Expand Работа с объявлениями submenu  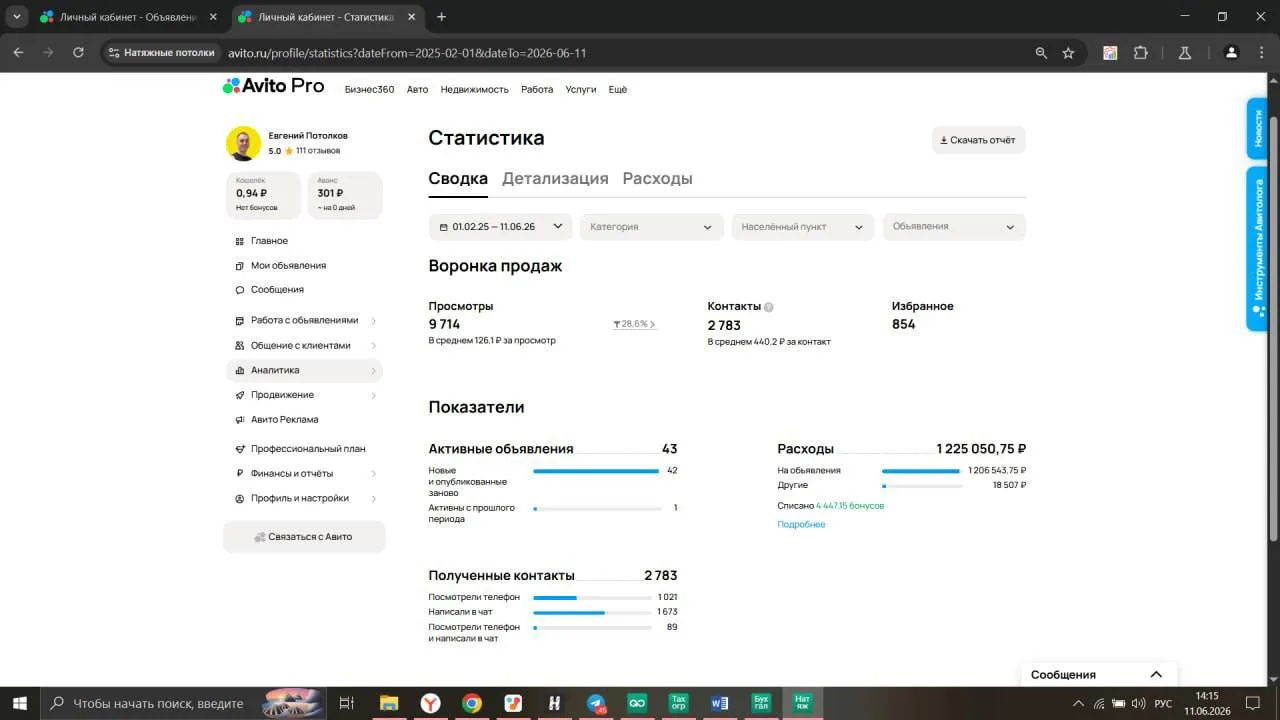pos(374,321)
